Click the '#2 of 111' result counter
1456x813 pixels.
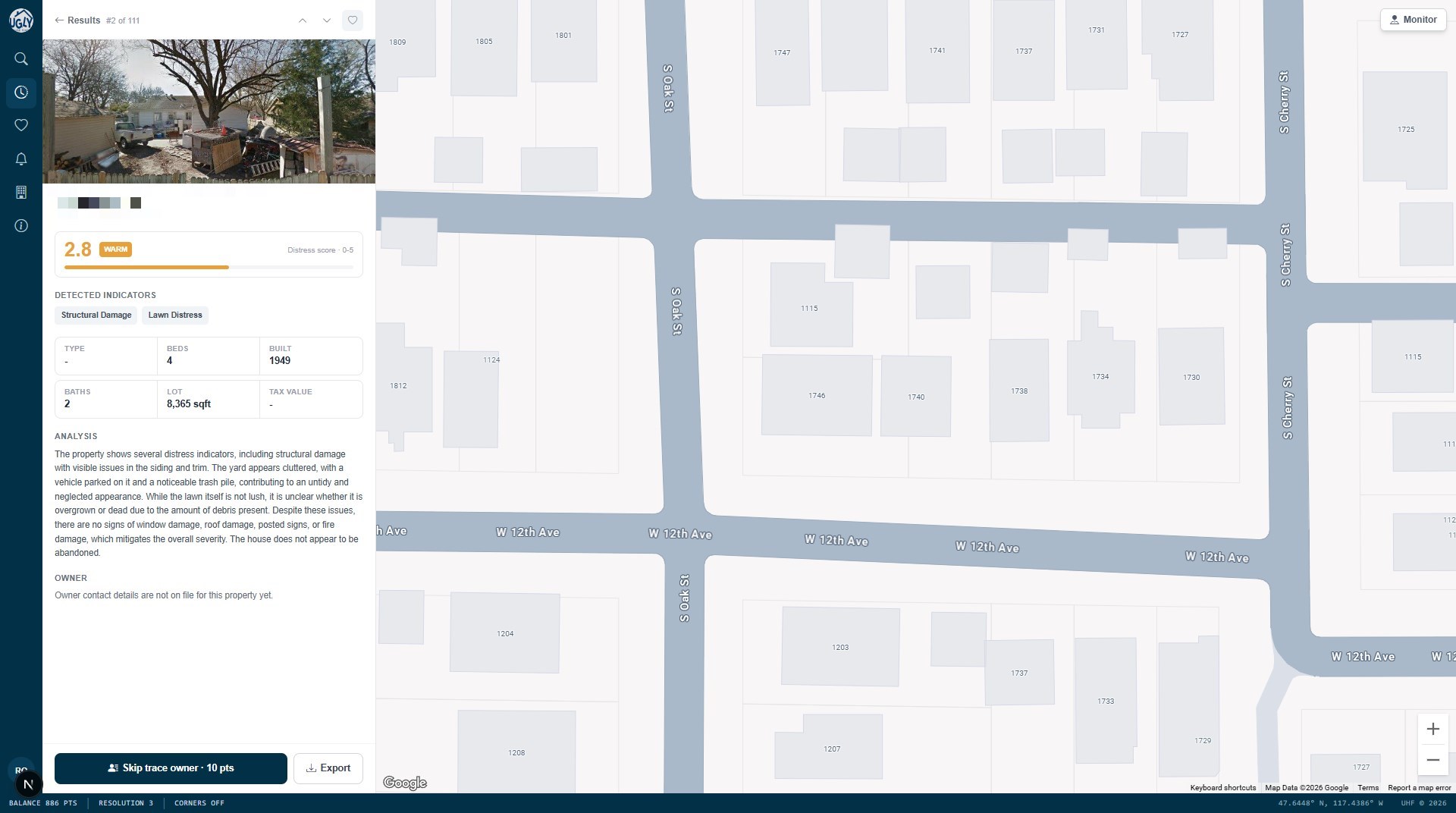coord(123,20)
